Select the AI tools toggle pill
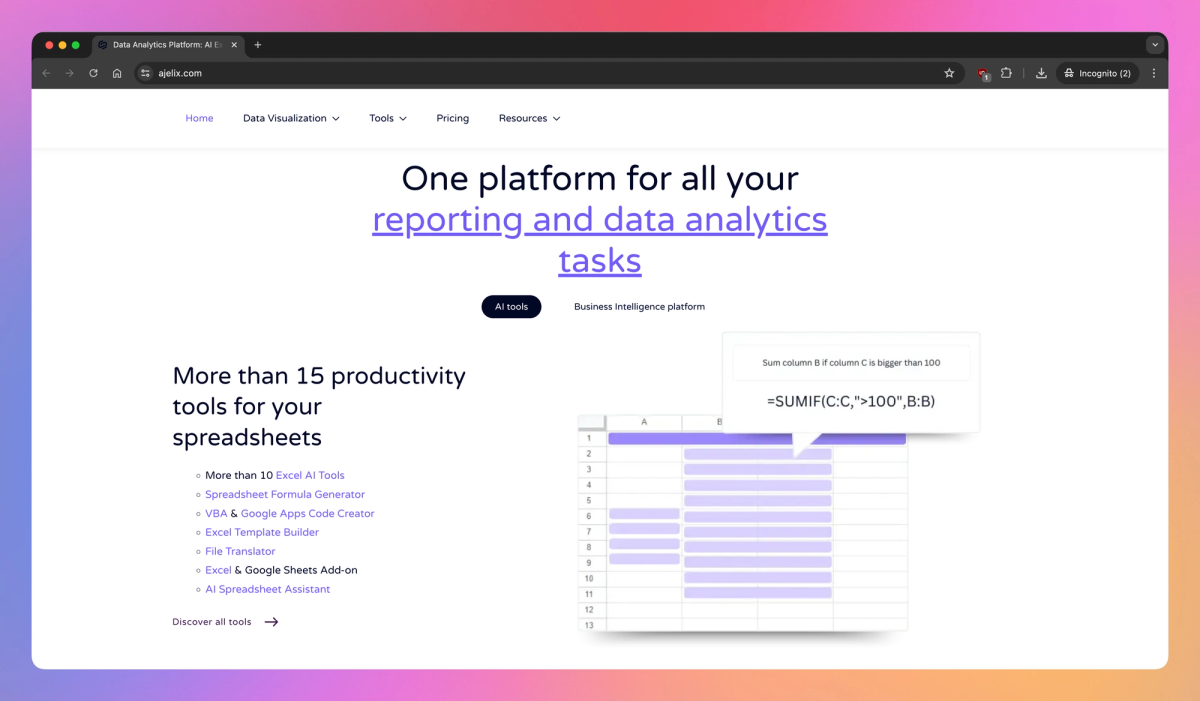Screen dimensions: 1200x701 [511, 306]
